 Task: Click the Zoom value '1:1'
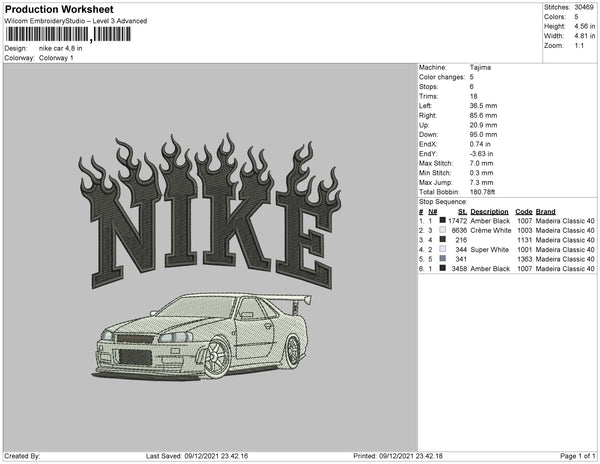tap(579, 46)
